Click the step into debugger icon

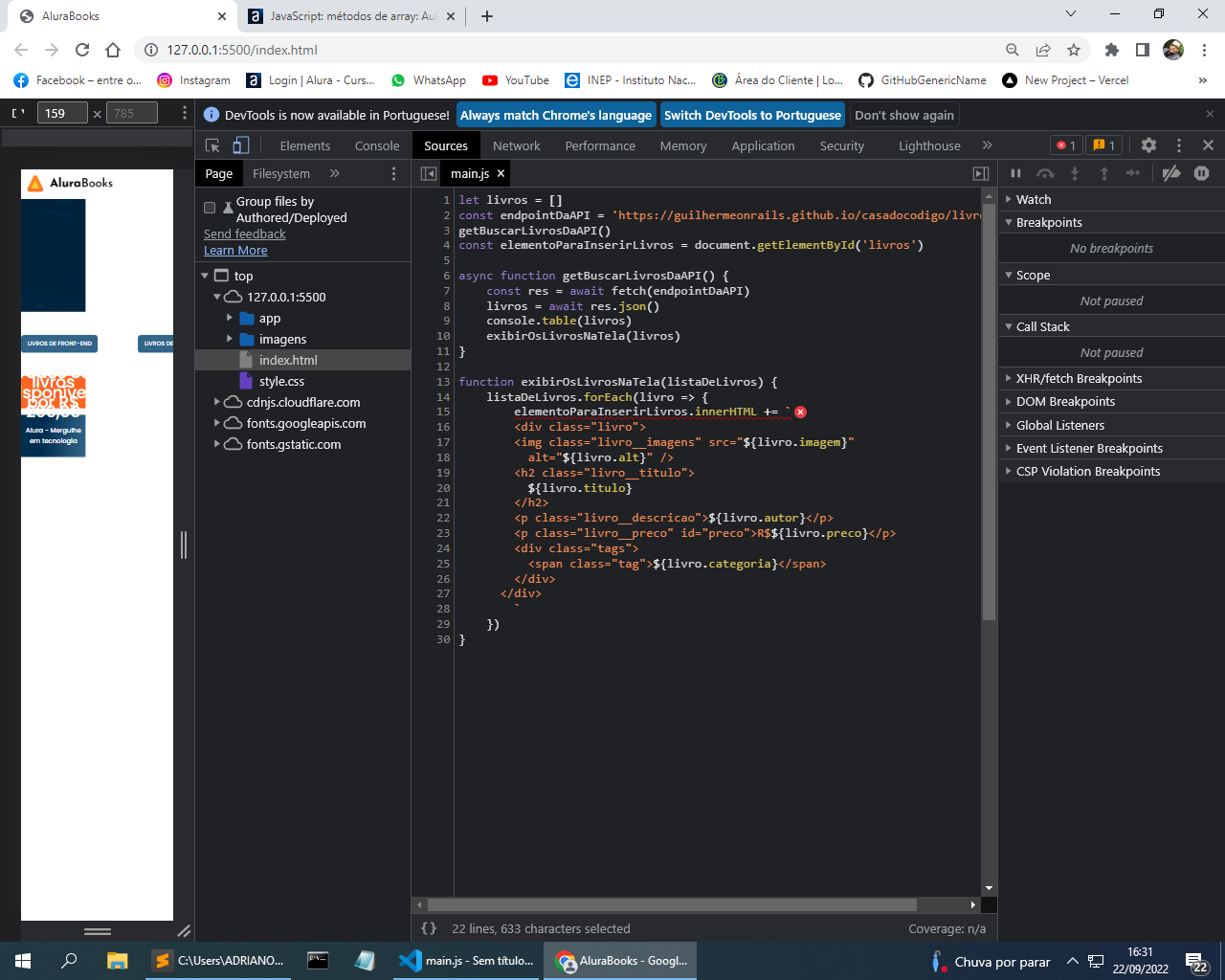click(1075, 173)
